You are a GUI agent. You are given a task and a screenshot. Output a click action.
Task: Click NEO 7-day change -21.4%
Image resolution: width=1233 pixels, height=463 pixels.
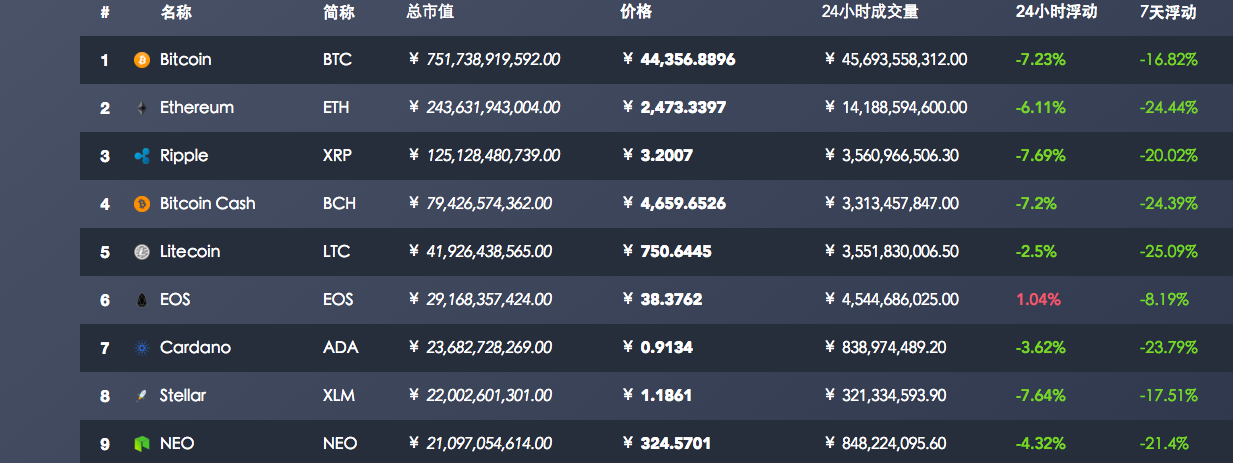tap(1164, 444)
